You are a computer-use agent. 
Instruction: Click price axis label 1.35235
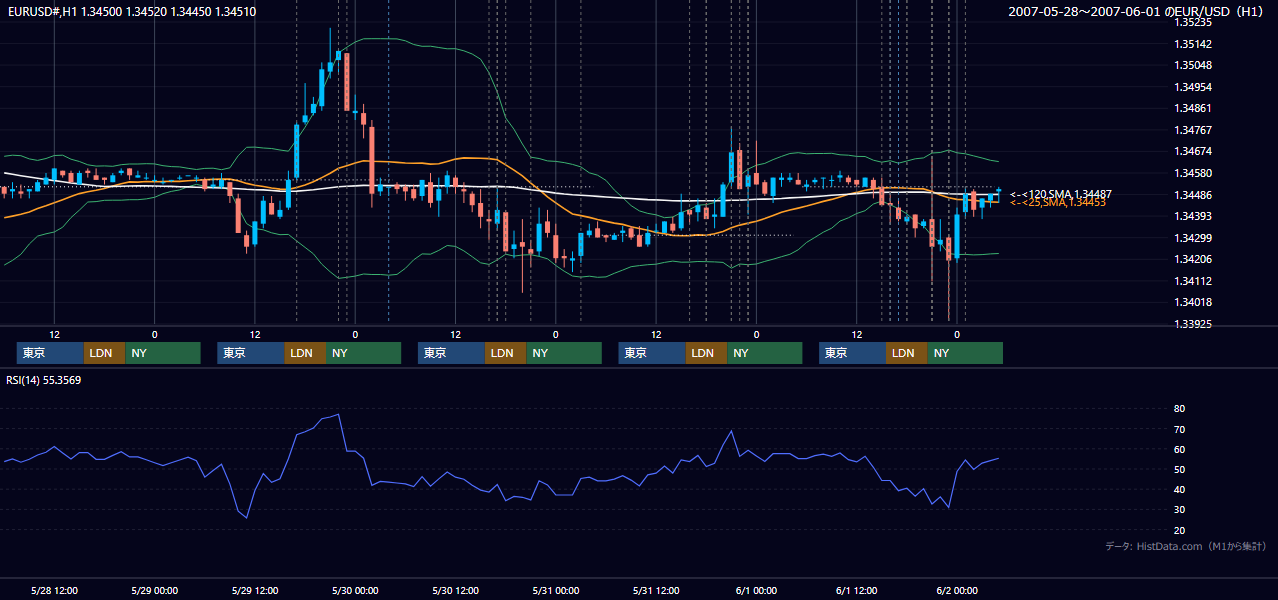coord(1193,22)
